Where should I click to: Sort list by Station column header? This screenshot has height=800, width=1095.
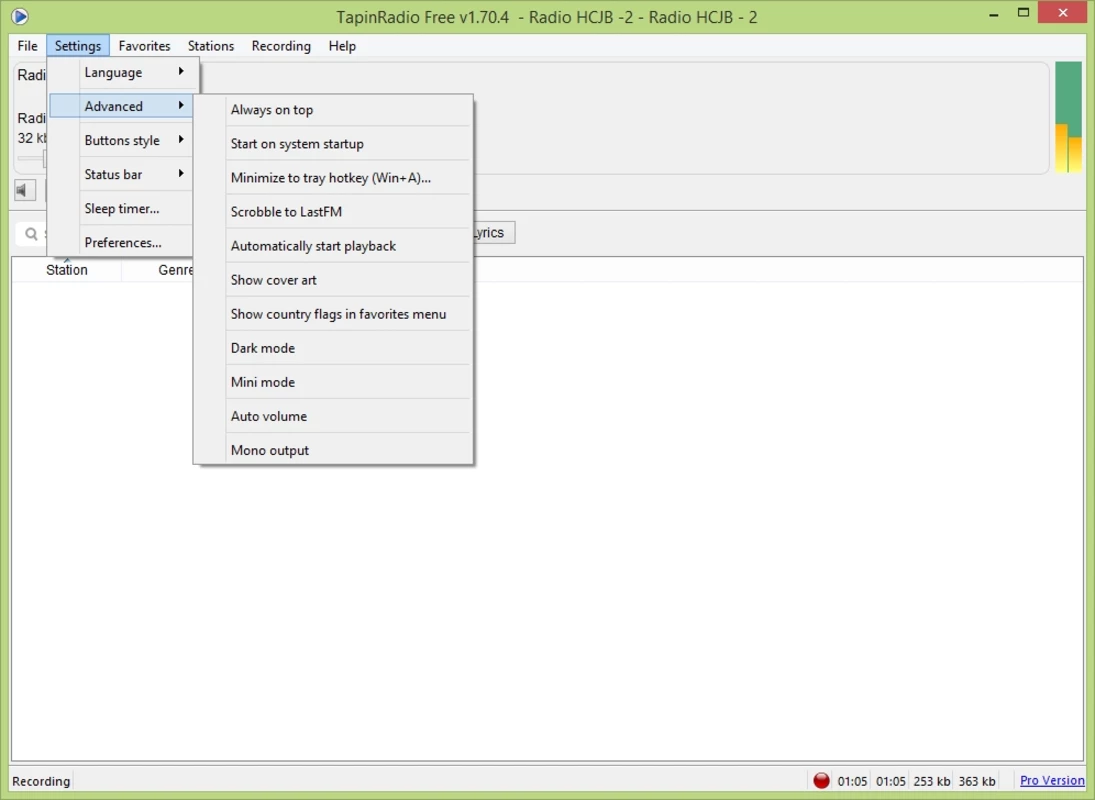67,270
